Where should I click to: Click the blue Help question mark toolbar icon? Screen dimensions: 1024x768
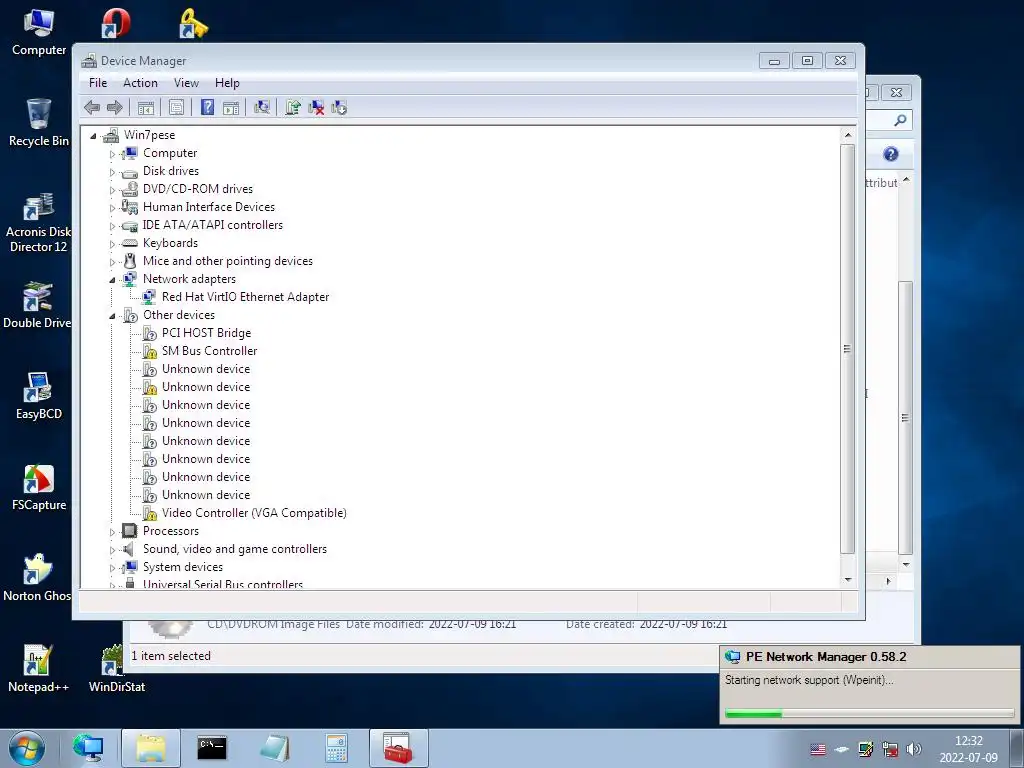pos(207,107)
